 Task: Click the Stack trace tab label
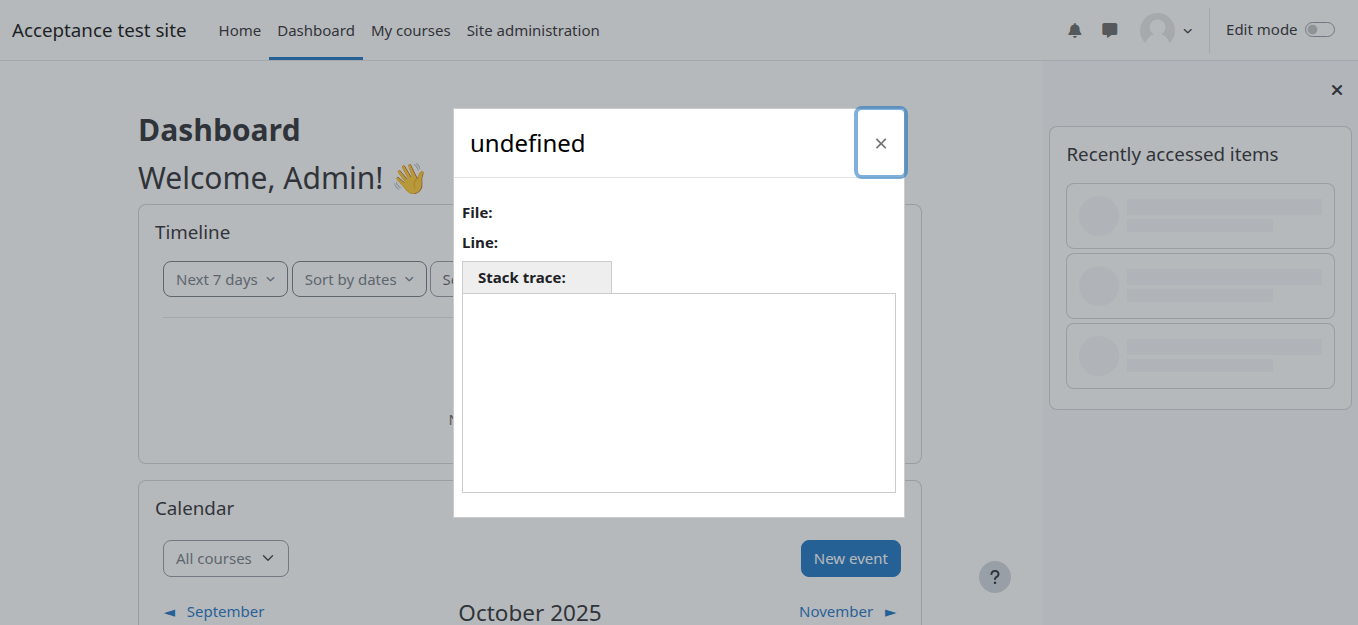(522, 278)
